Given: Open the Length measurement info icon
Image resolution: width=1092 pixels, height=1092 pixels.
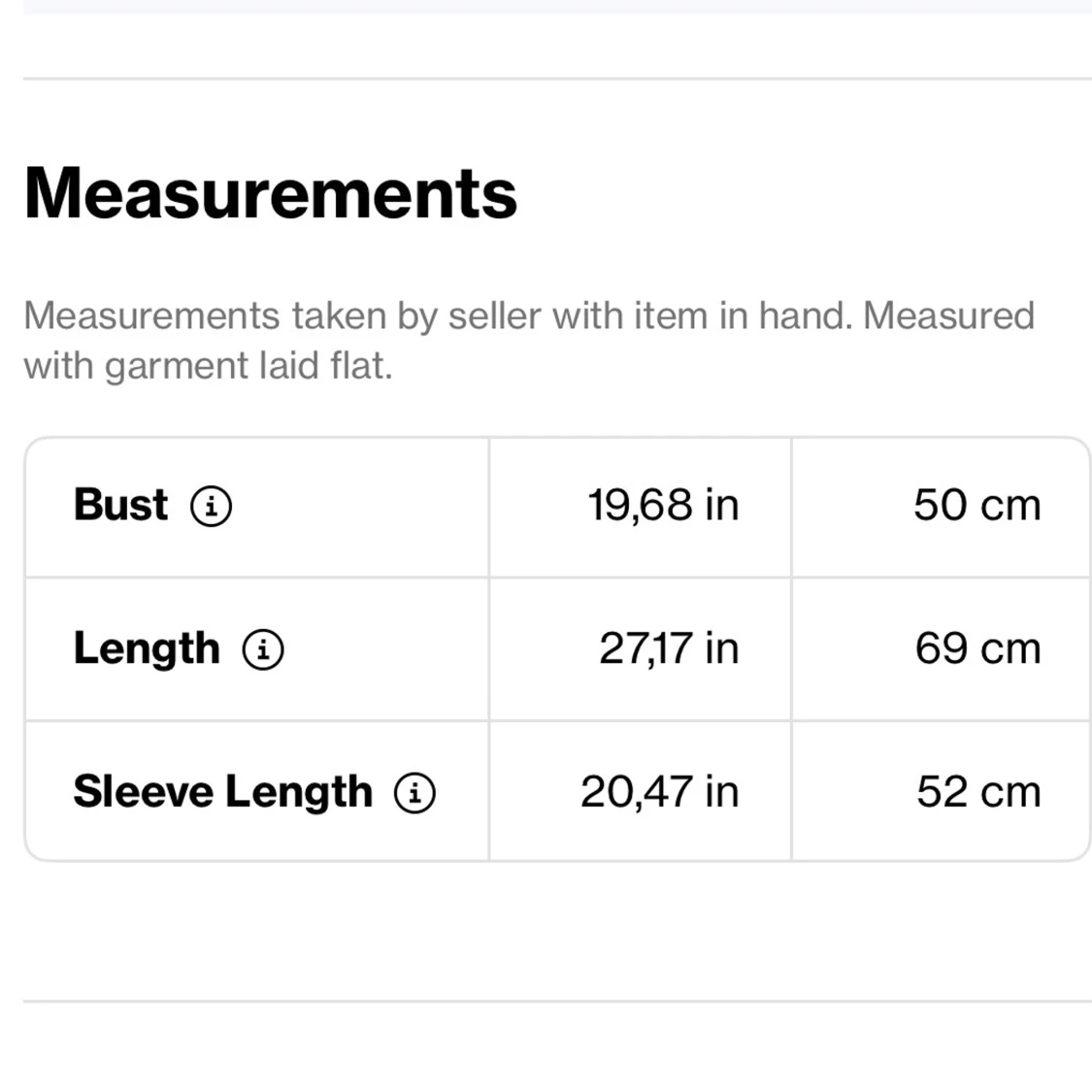Looking at the screenshot, I should click(263, 649).
